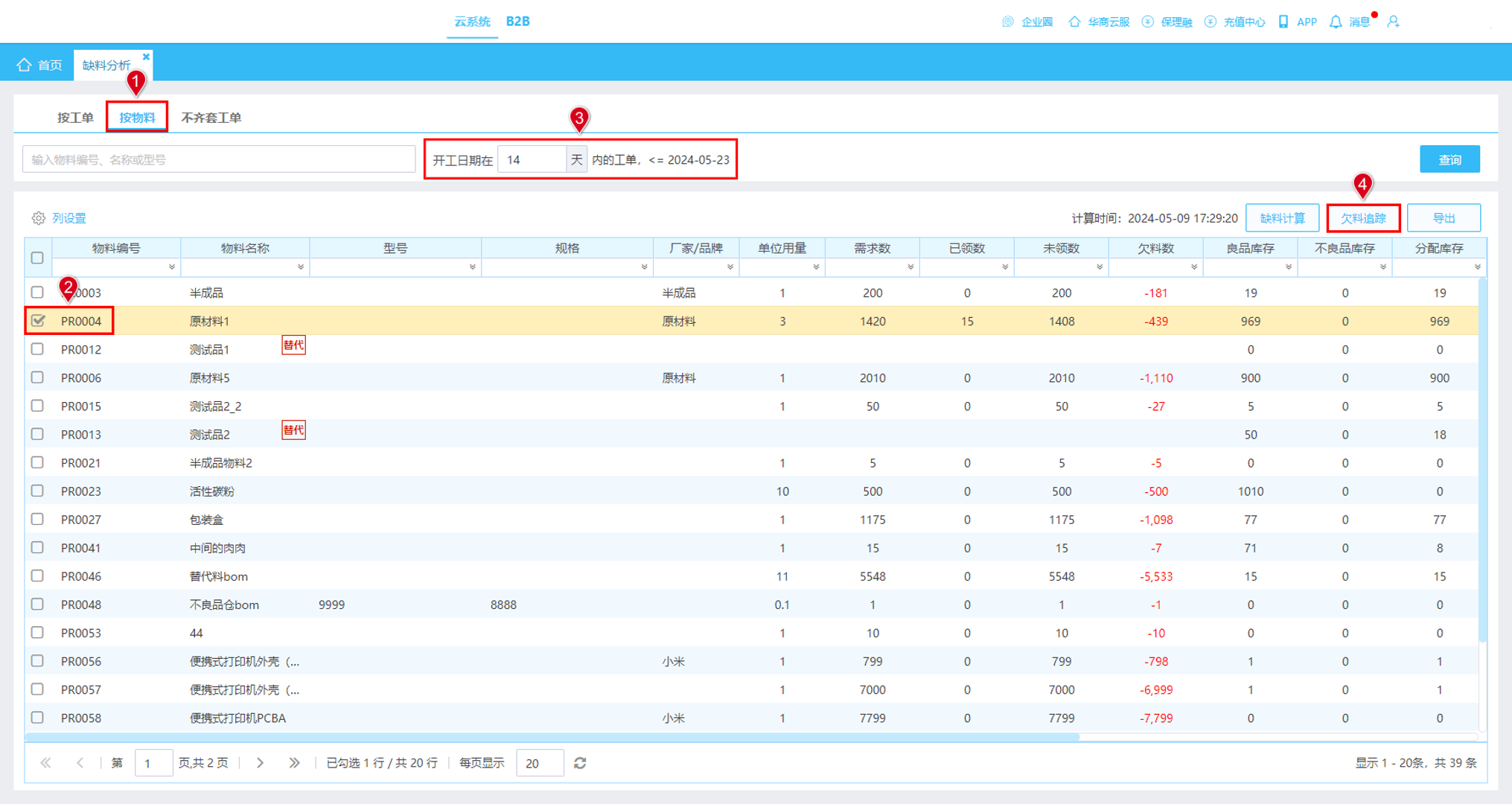1512x804 pixels.
Task: Click the 欠料追踪 button
Action: [1363, 218]
